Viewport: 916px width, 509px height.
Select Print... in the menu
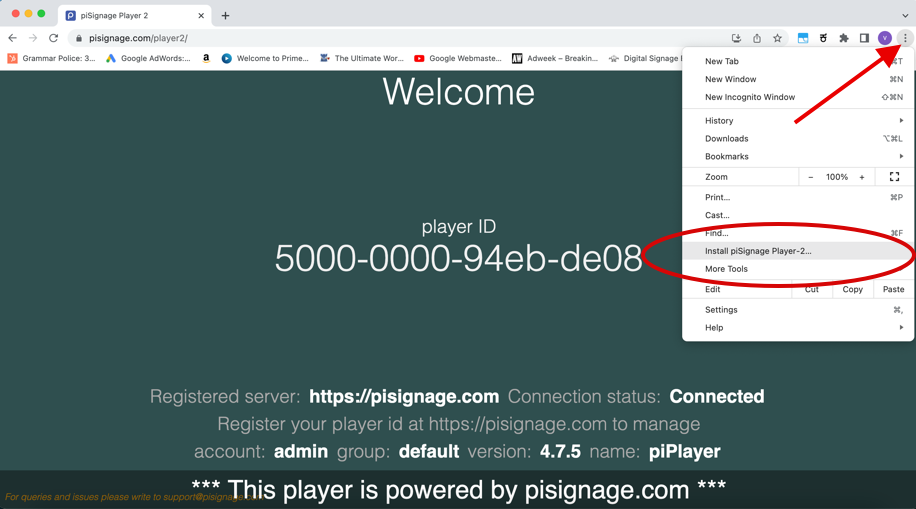(x=798, y=198)
